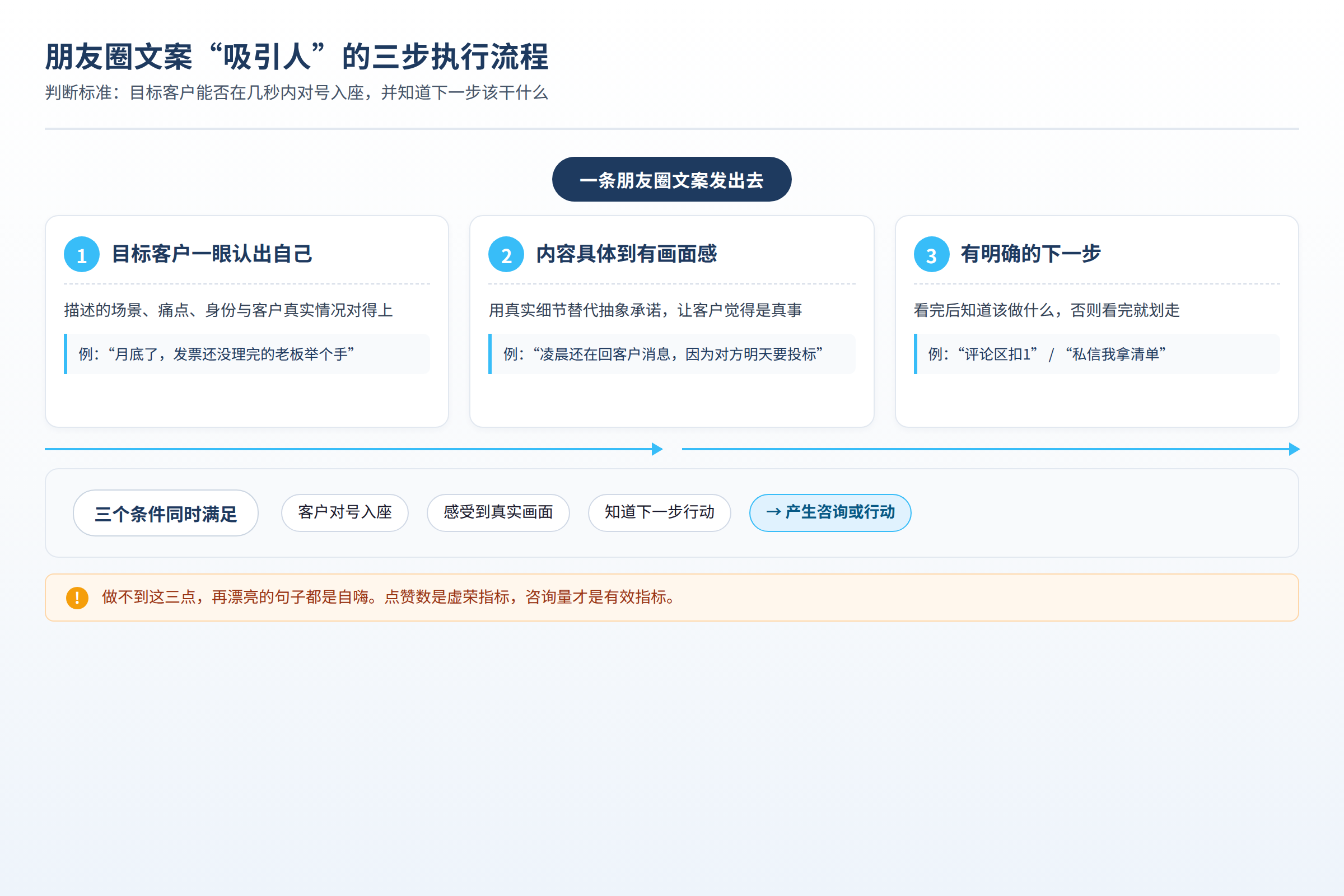Click the heading '内容具体到有画面感'

(626, 254)
